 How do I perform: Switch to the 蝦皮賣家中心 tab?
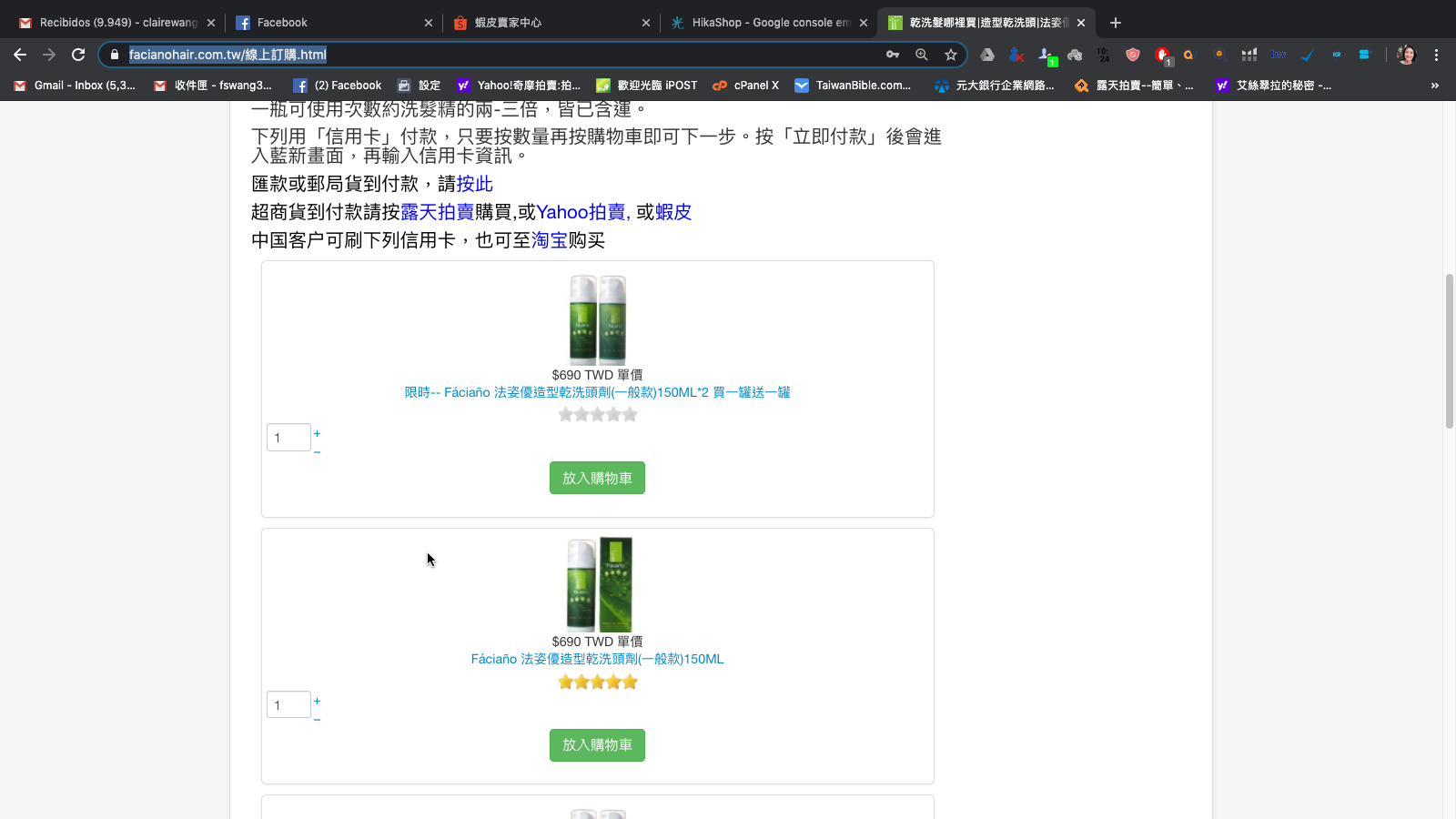(x=551, y=23)
